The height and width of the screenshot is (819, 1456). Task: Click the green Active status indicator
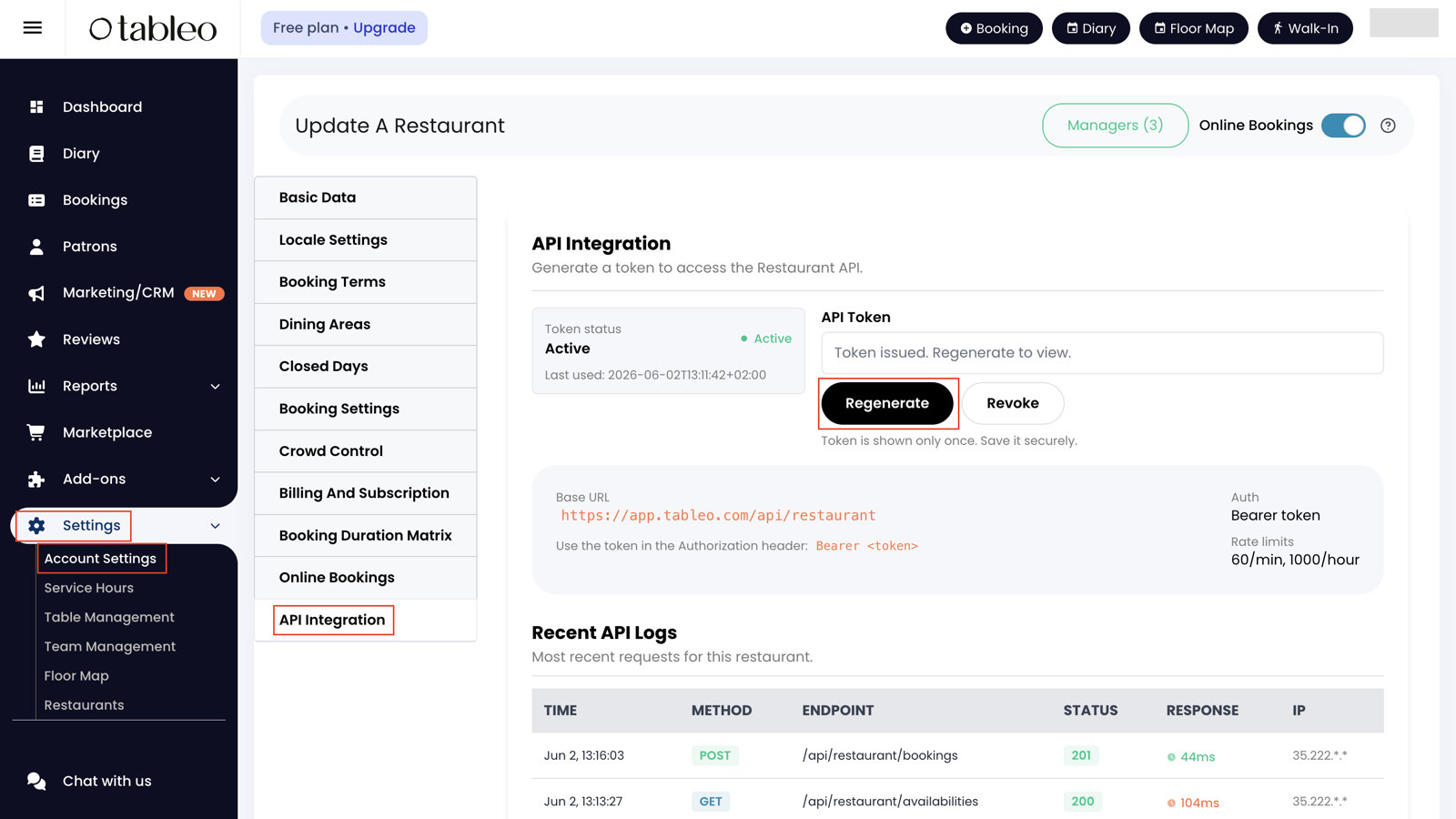(x=766, y=339)
